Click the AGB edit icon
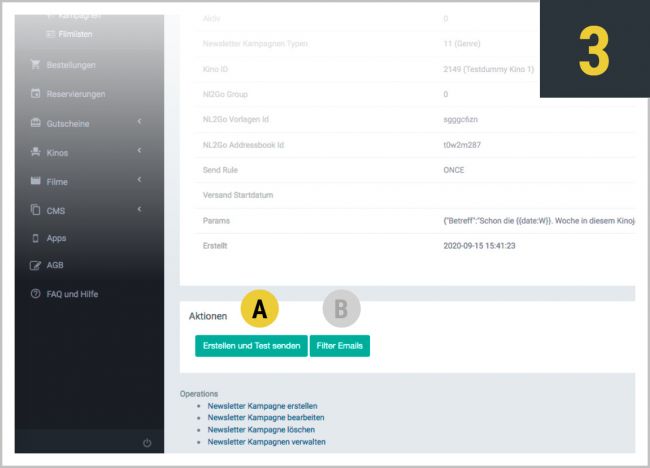The width and height of the screenshot is (650, 468). coord(36,265)
